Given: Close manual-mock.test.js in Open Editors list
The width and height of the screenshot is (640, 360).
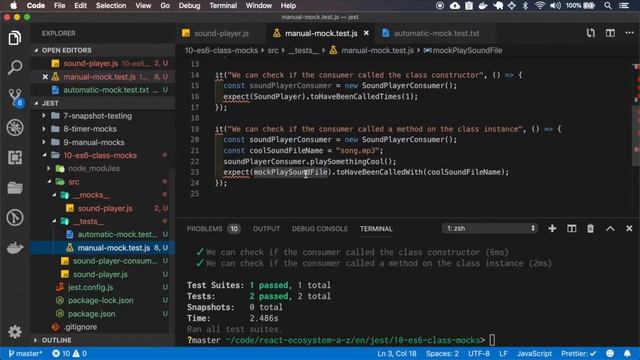Looking at the screenshot, I should pyautogui.click(x=45, y=77).
